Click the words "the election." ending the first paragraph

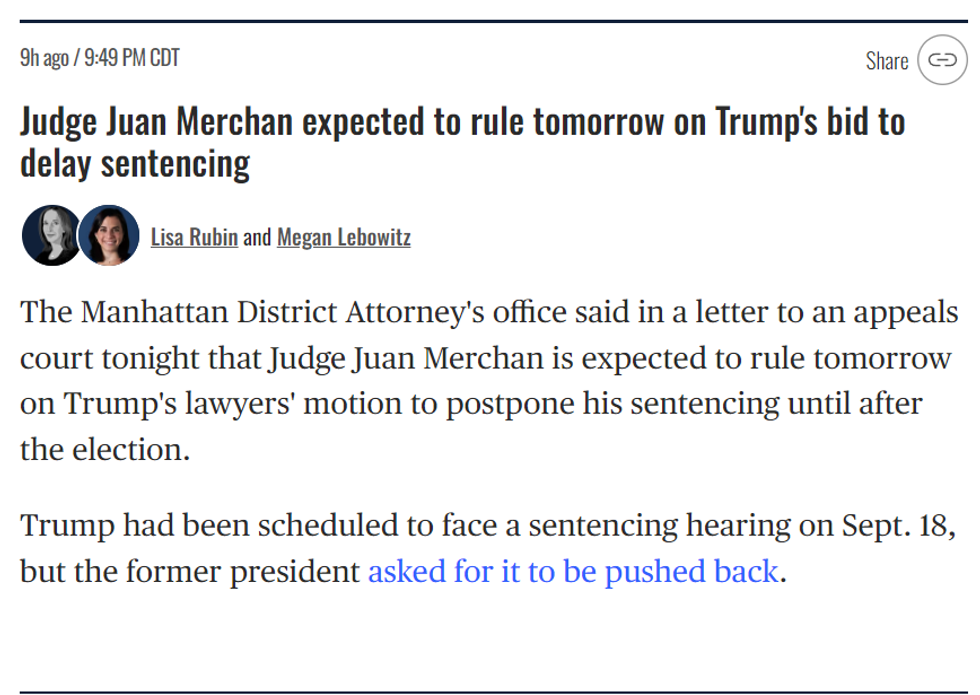coord(104,449)
